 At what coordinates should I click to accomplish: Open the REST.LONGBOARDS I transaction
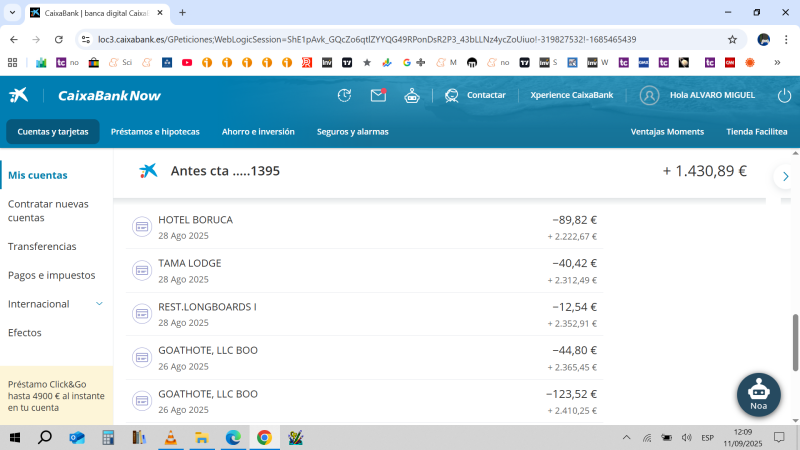click(365, 314)
